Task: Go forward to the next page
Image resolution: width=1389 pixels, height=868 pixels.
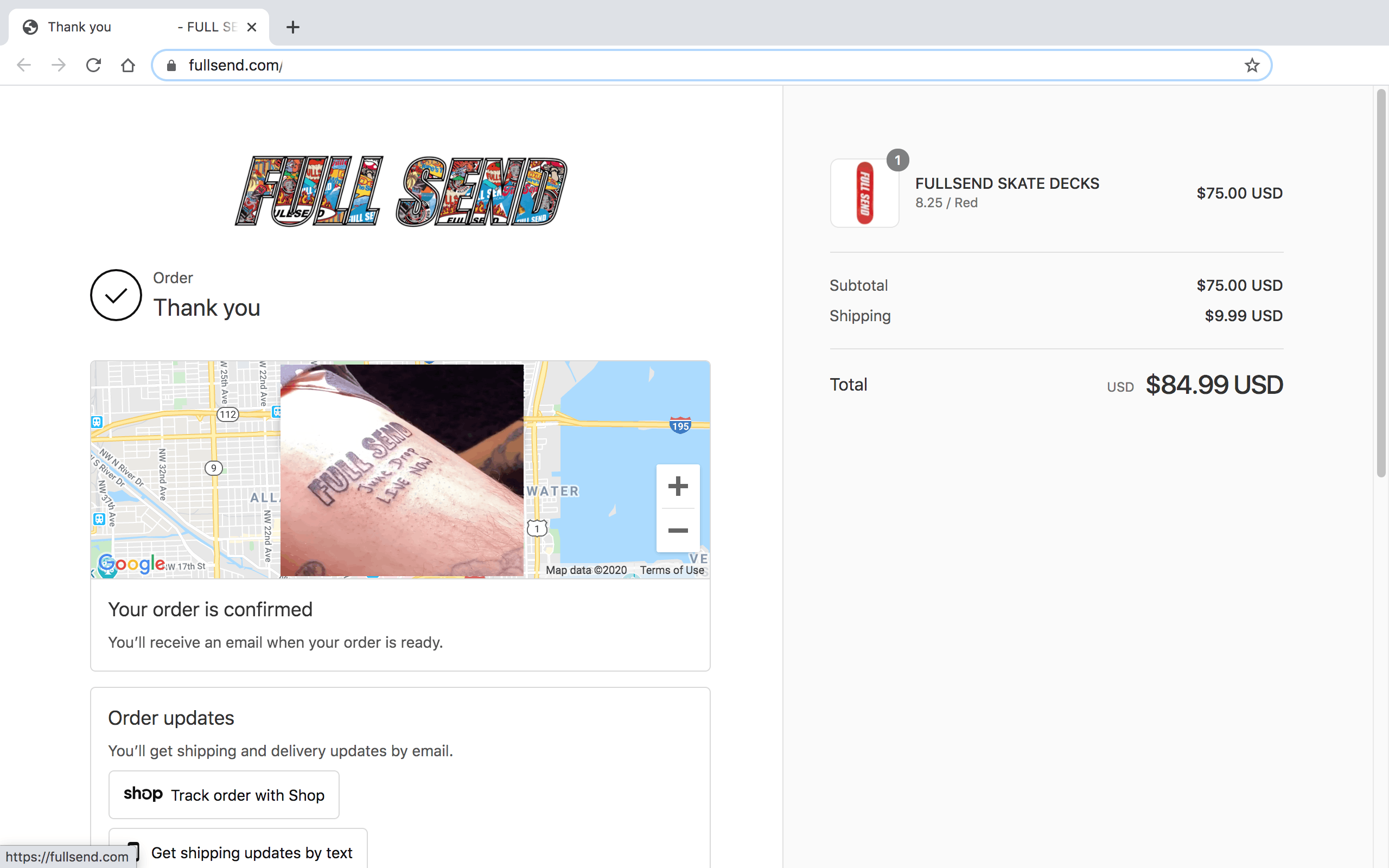Action: 59,65
